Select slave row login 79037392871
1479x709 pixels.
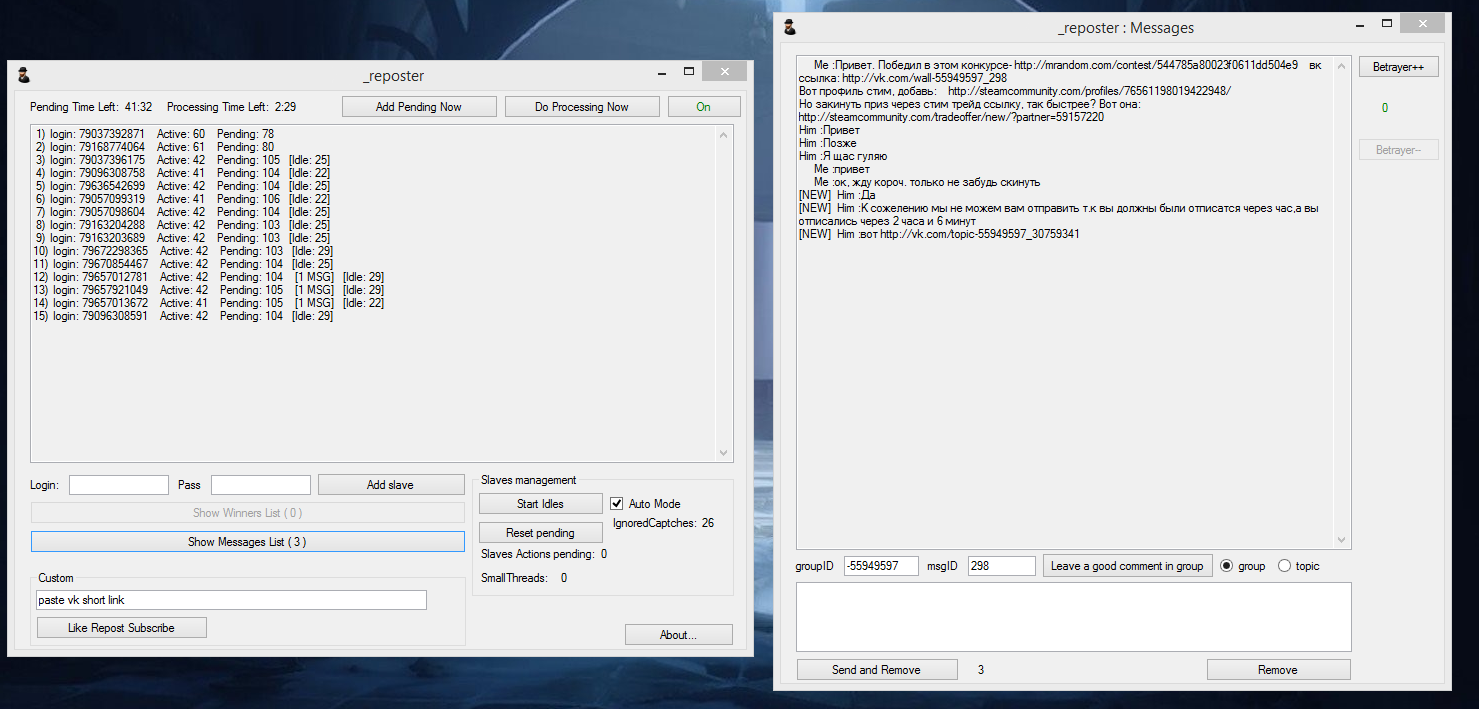tap(155, 134)
